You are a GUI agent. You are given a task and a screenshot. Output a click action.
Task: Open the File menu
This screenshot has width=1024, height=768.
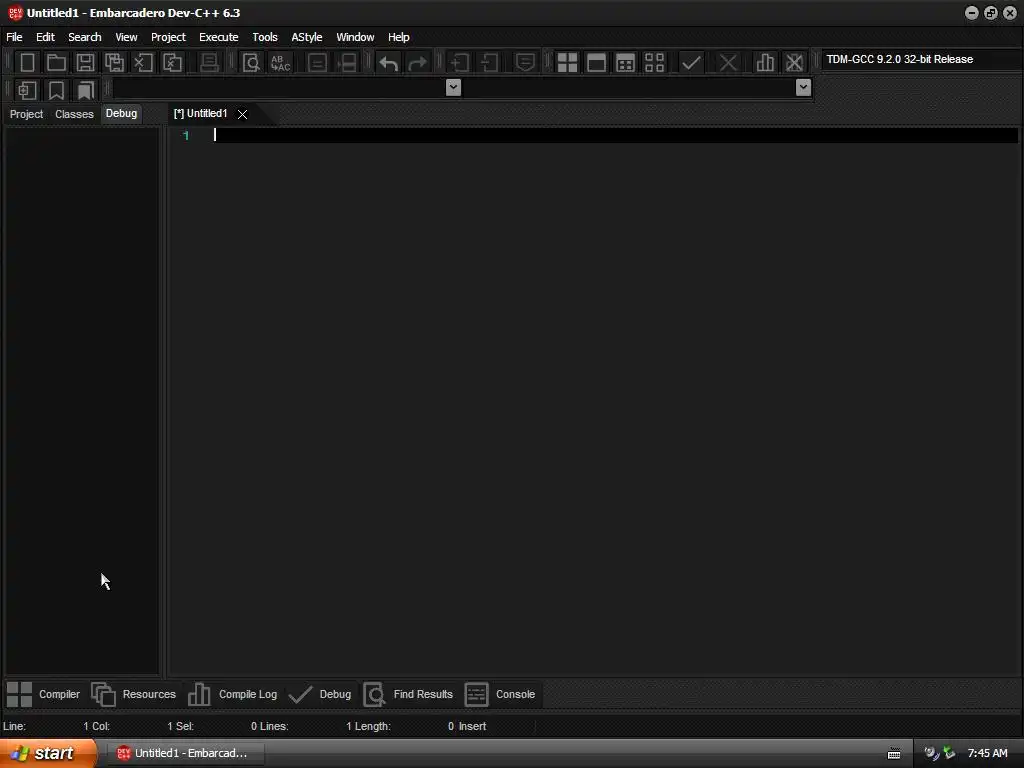tap(14, 37)
